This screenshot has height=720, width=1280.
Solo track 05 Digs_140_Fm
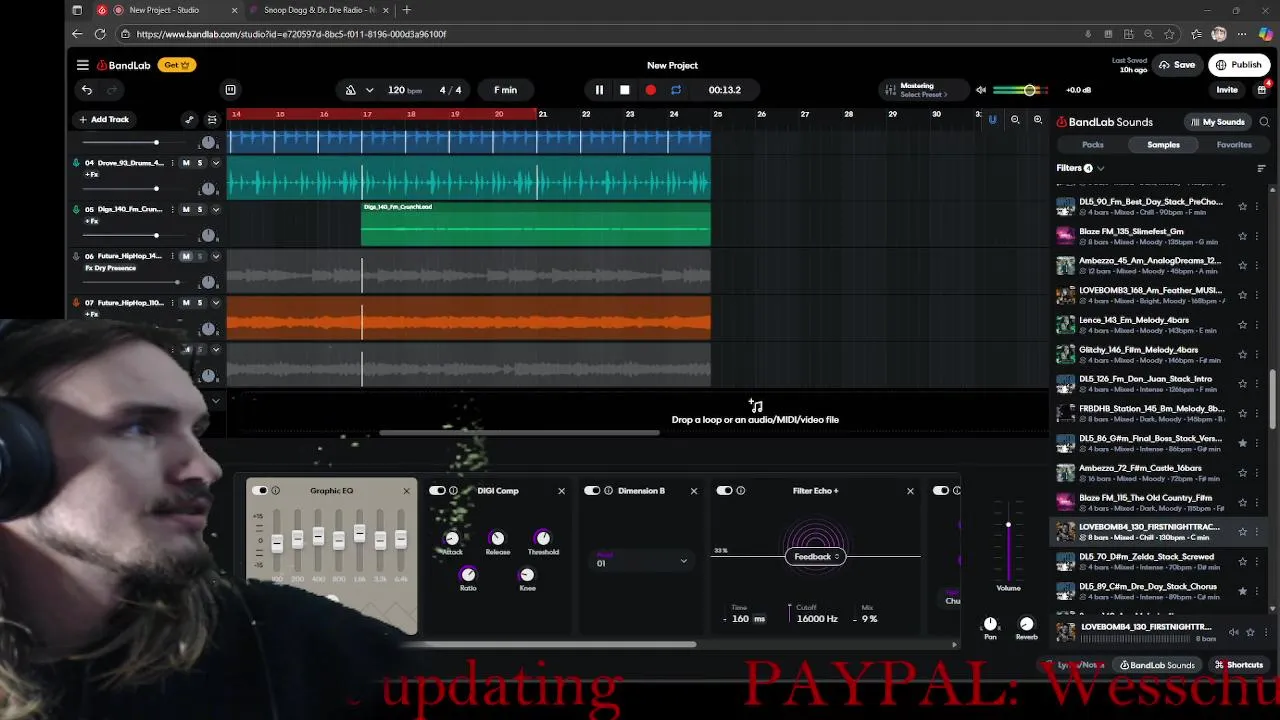coord(199,210)
